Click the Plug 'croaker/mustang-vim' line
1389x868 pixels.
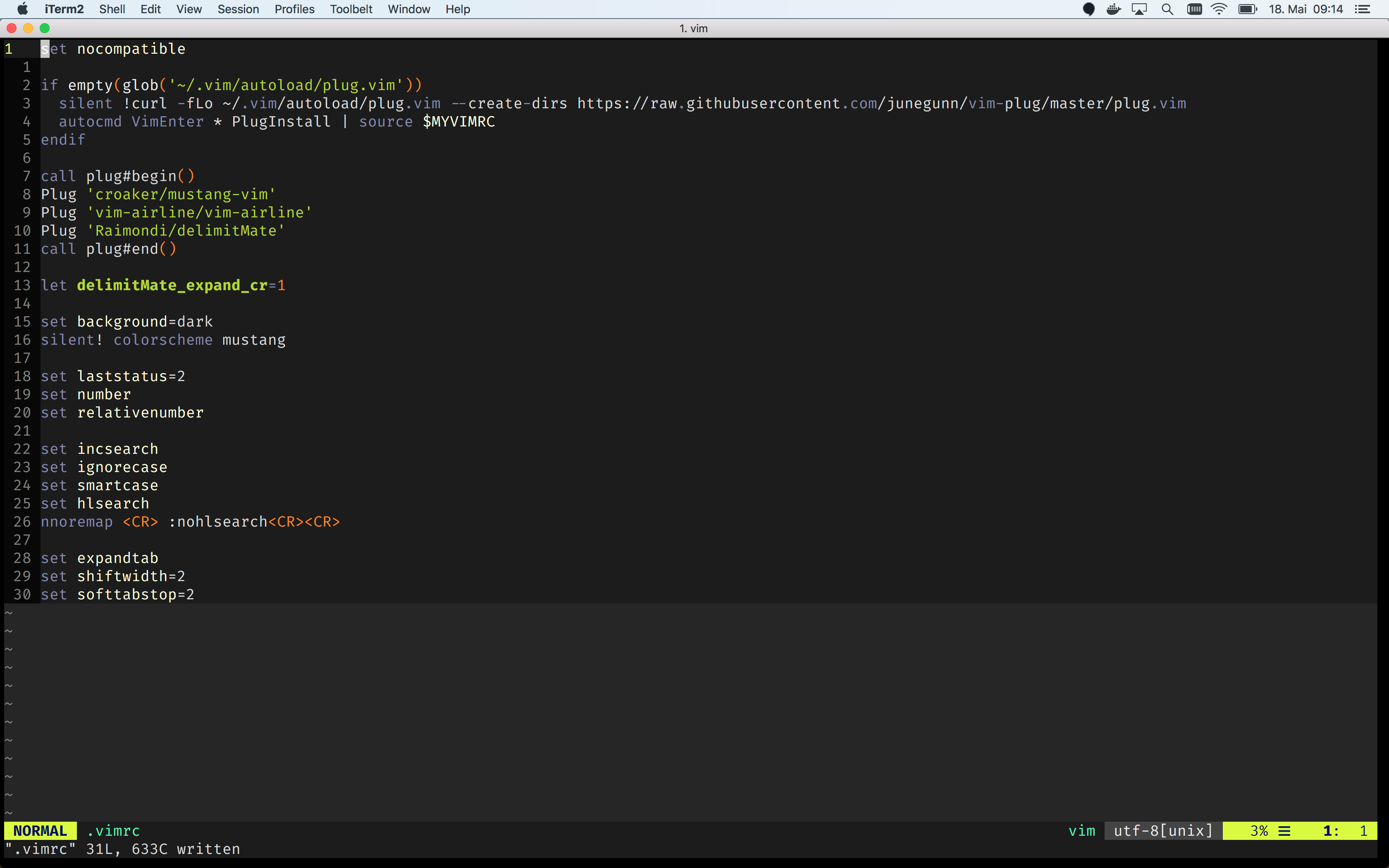tap(158, 194)
